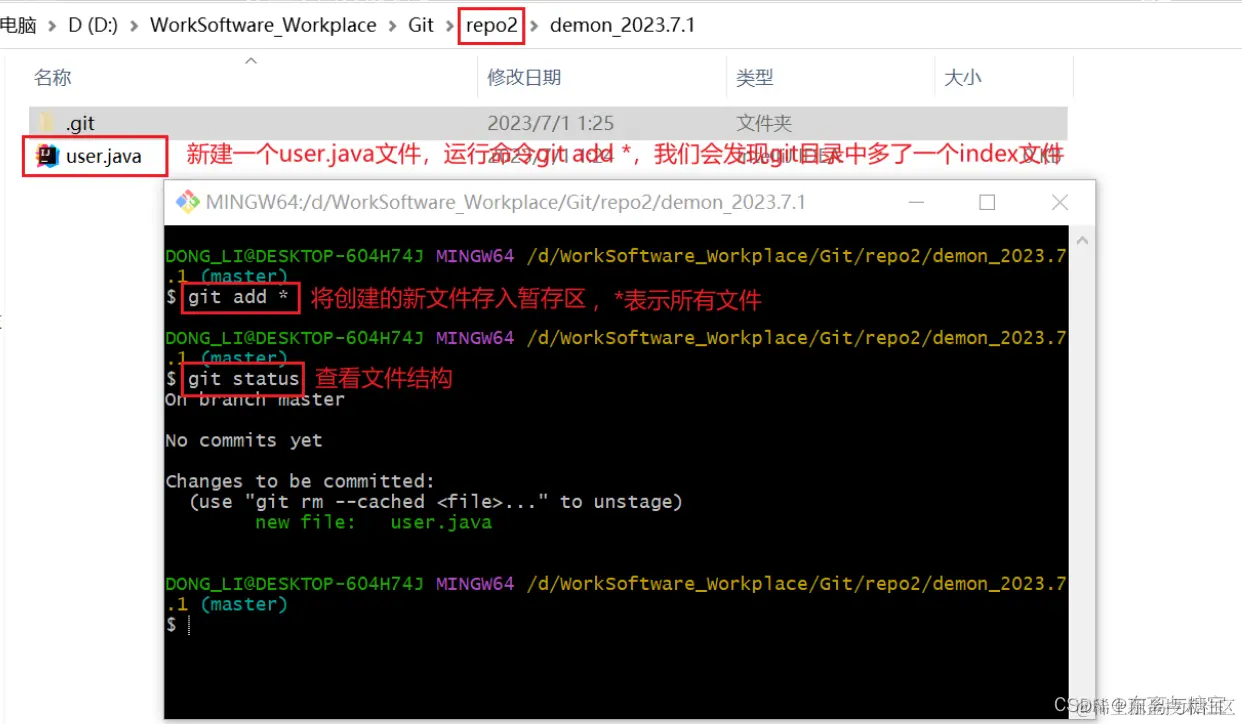This screenshot has width=1242, height=724.
Task: Select the user.java file name
Action: point(104,156)
